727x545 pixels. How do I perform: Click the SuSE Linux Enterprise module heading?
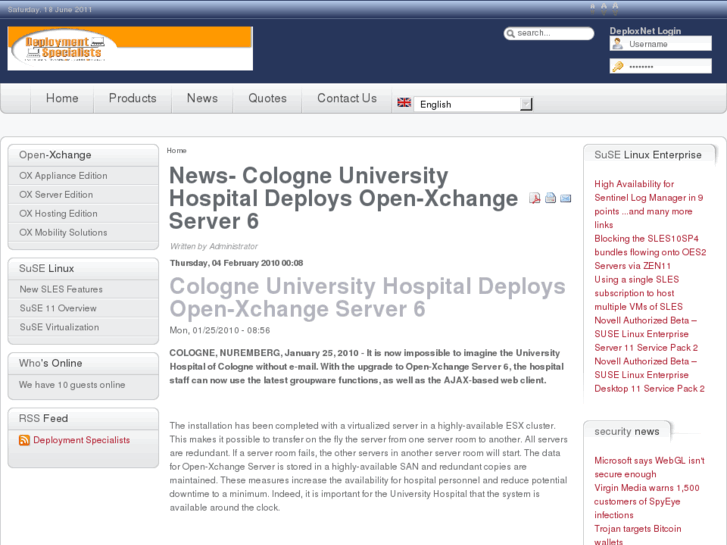point(648,155)
